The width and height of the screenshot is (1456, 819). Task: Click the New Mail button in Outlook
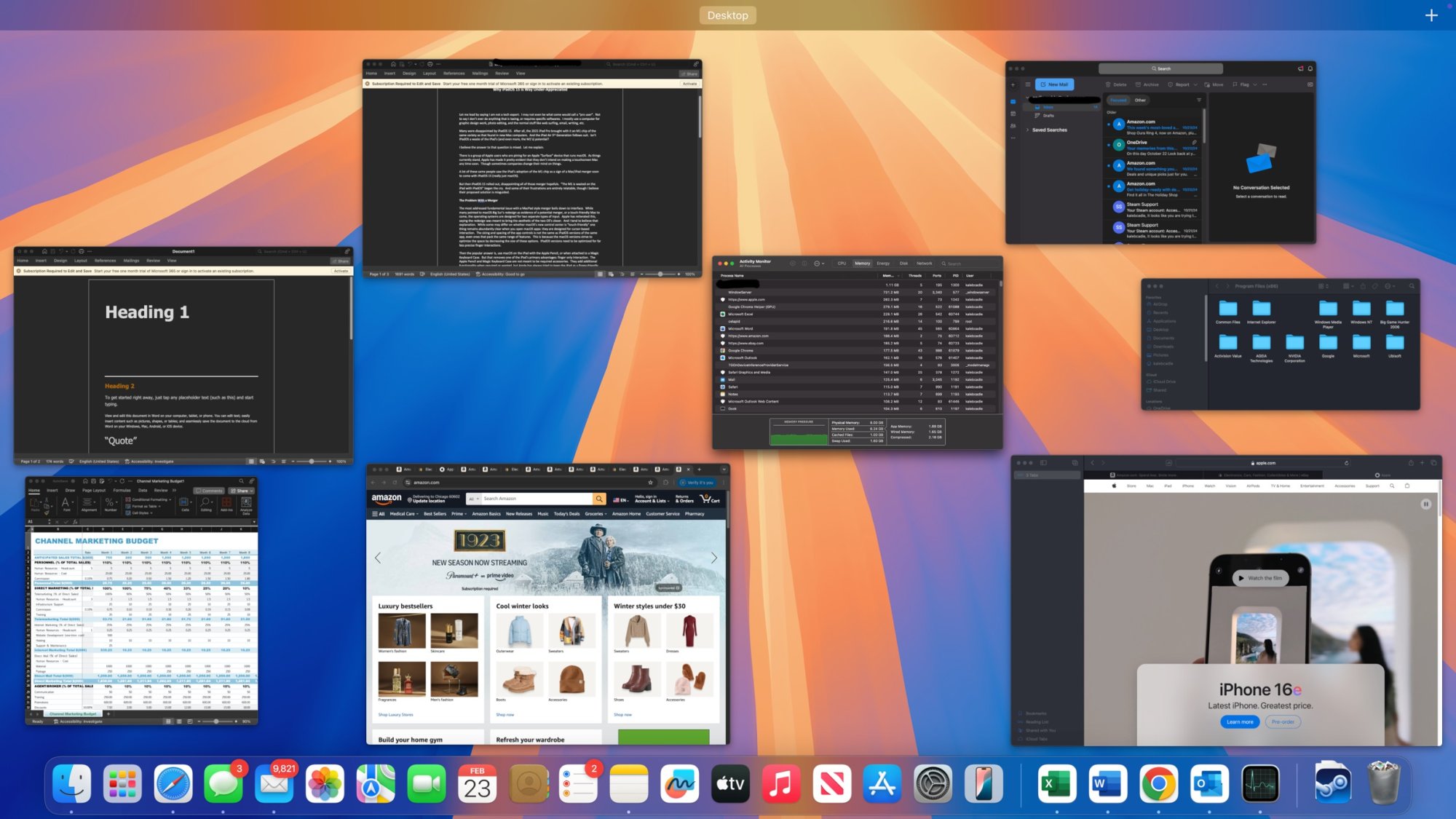1055,84
